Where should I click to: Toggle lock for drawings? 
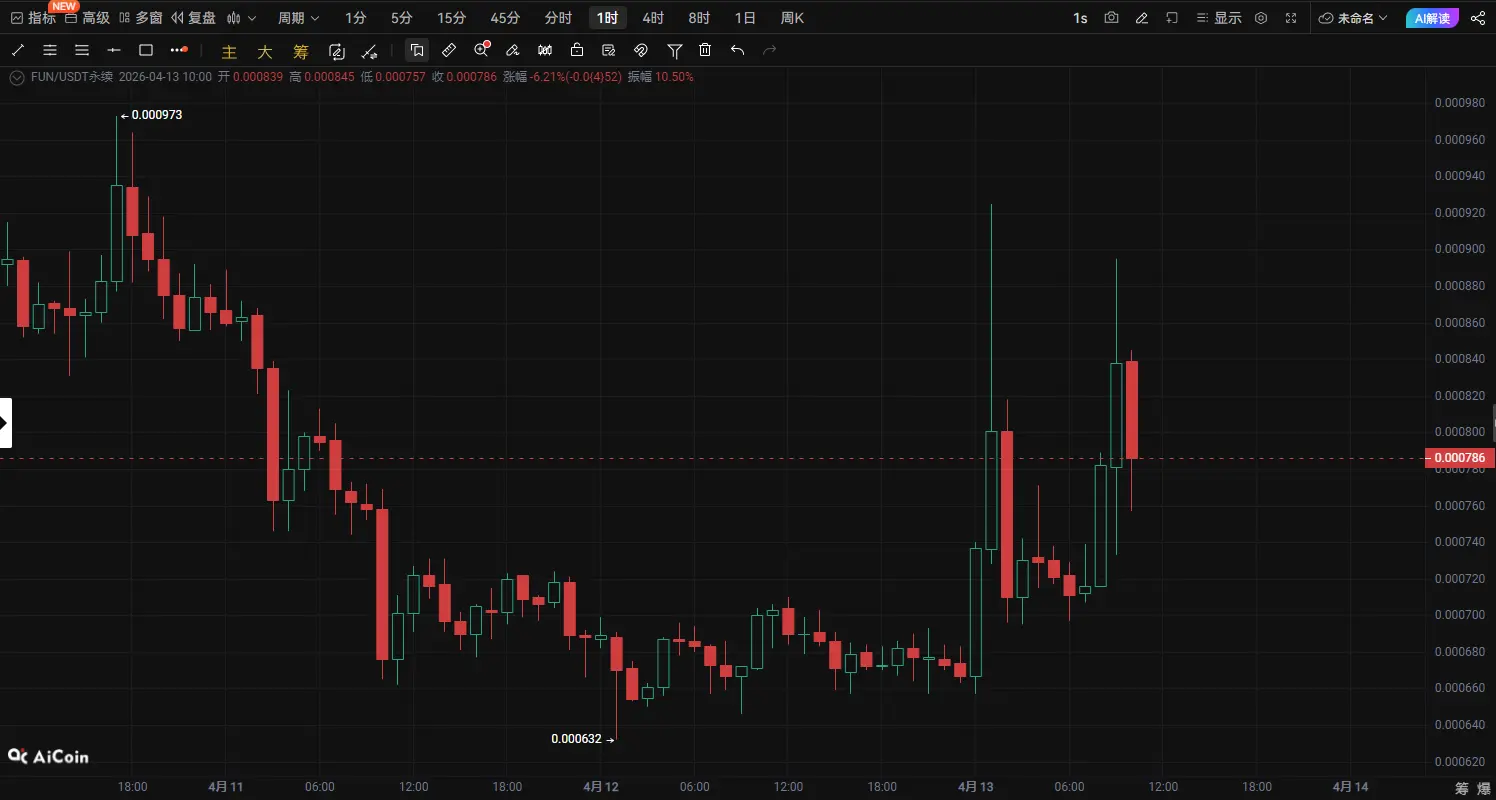click(577, 50)
